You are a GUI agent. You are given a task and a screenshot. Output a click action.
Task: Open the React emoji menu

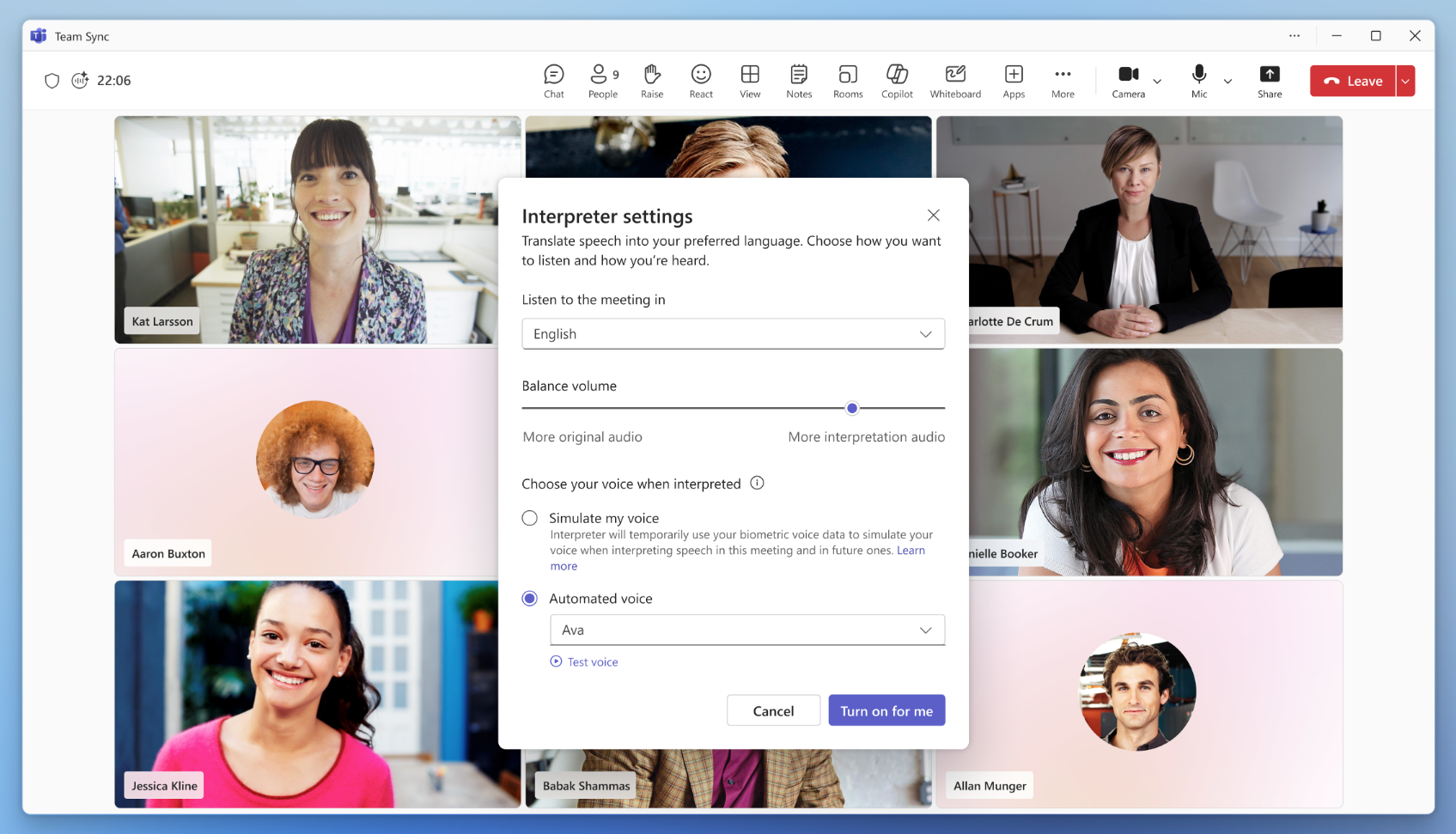[x=701, y=82]
